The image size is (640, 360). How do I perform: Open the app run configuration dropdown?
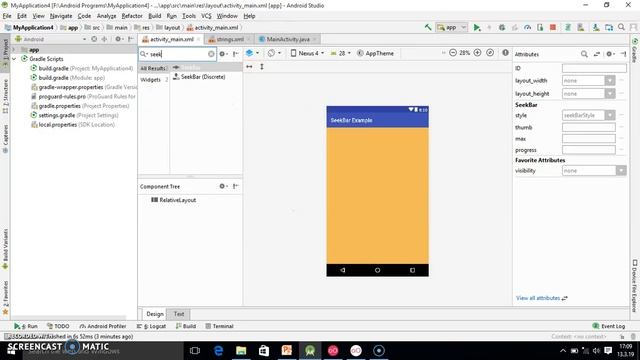pyautogui.click(x=451, y=27)
